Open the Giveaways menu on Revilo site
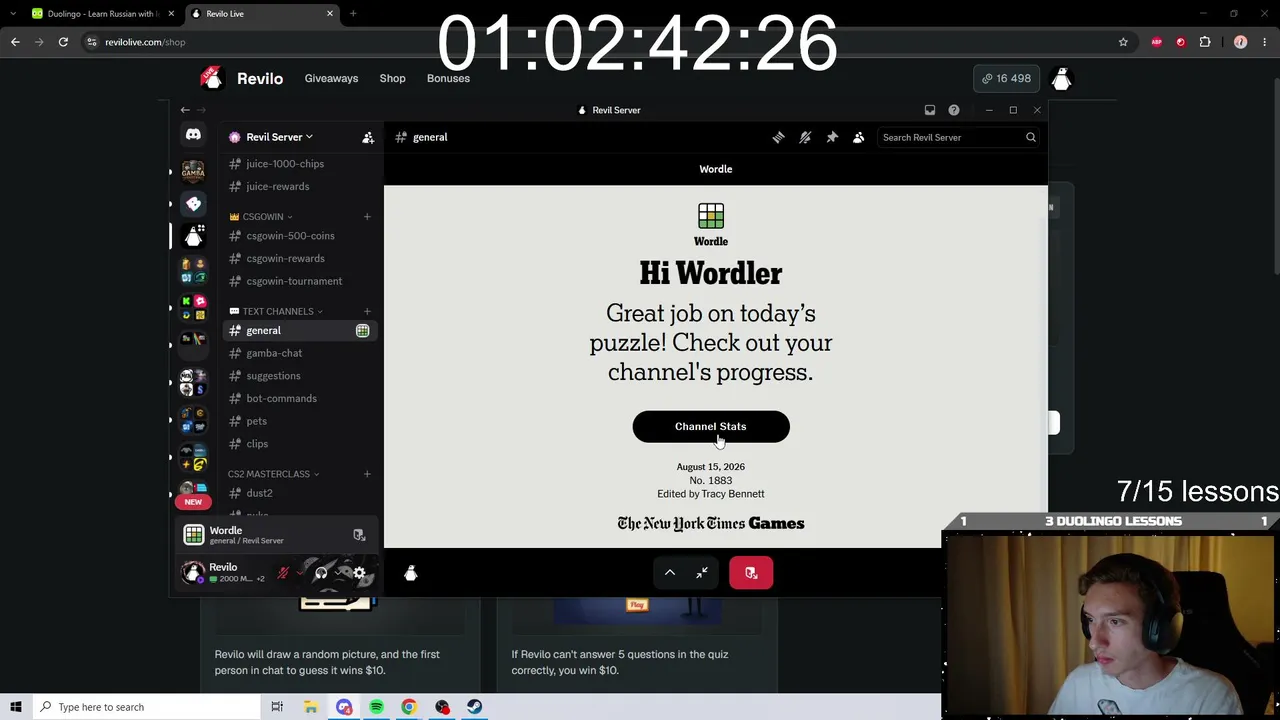 331,78
